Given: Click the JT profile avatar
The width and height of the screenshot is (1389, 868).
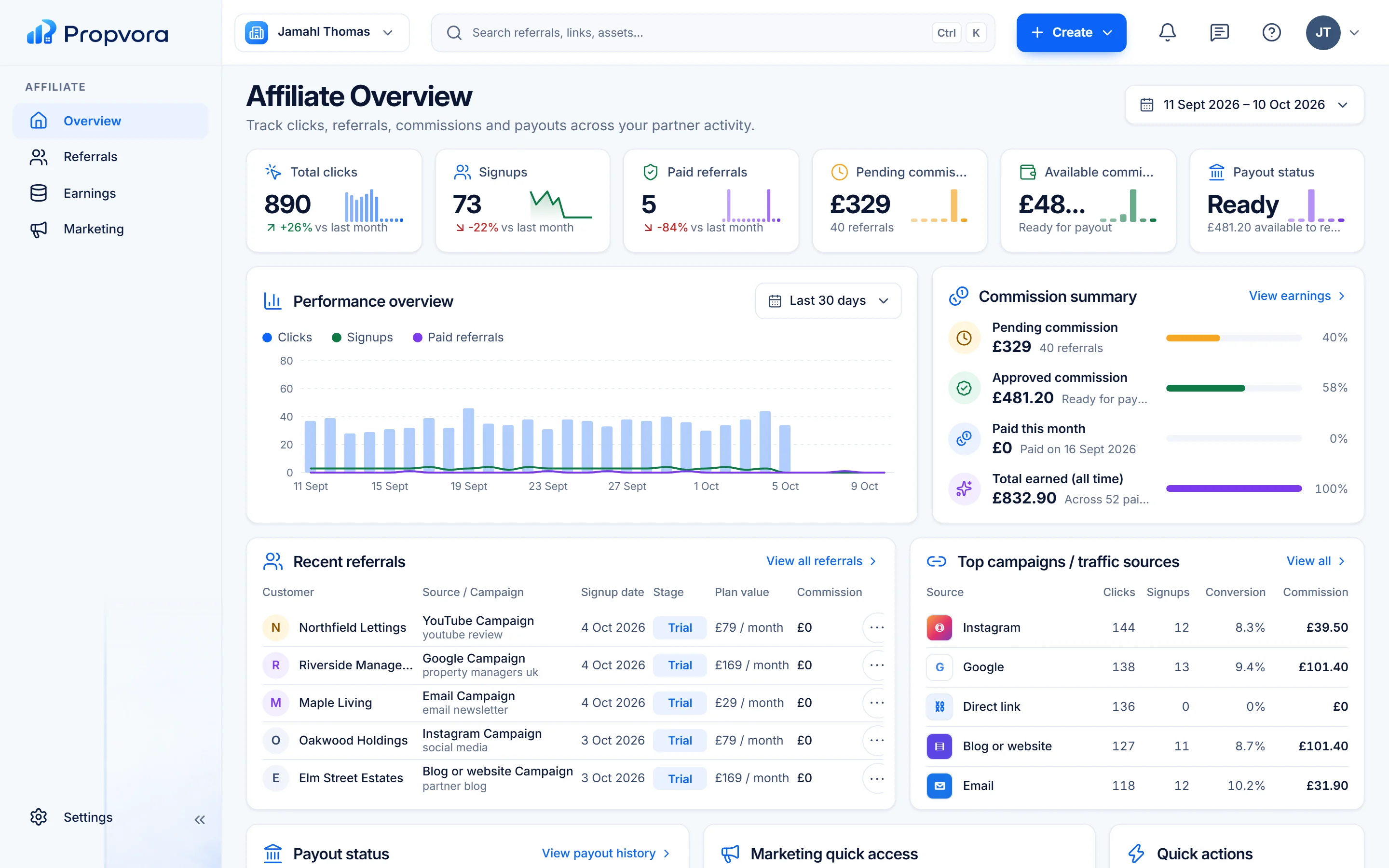Looking at the screenshot, I should [x=1323, y=33].
